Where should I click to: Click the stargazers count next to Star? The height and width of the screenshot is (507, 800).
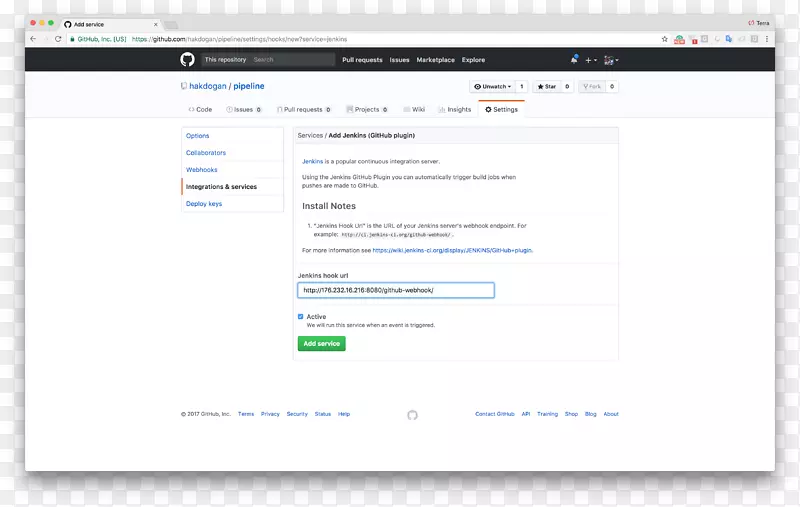[x=567, y=87]
